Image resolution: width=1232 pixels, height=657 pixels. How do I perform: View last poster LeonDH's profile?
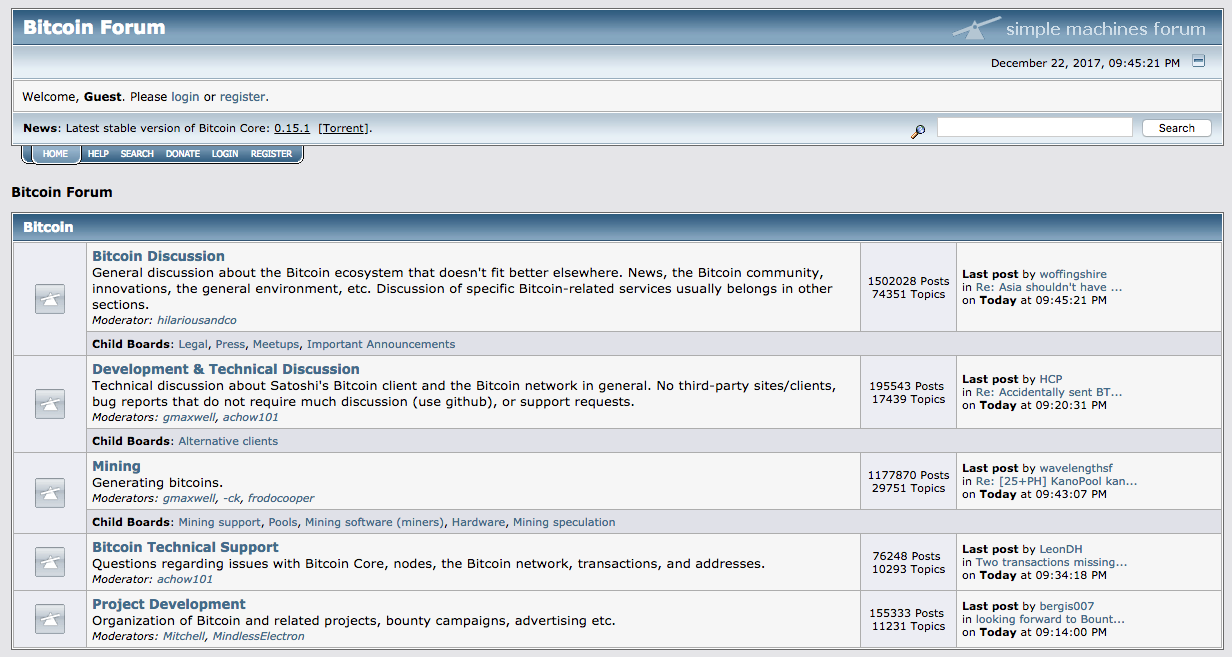pyautogui.click(x=1060, y=549)
